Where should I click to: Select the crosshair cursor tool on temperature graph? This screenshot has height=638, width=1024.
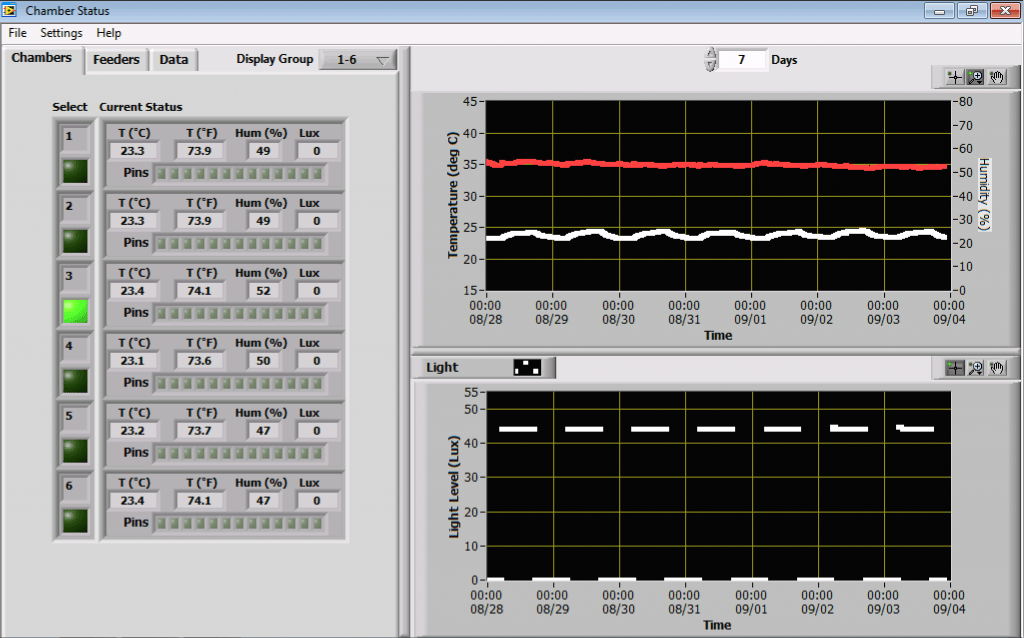point(955,77)
